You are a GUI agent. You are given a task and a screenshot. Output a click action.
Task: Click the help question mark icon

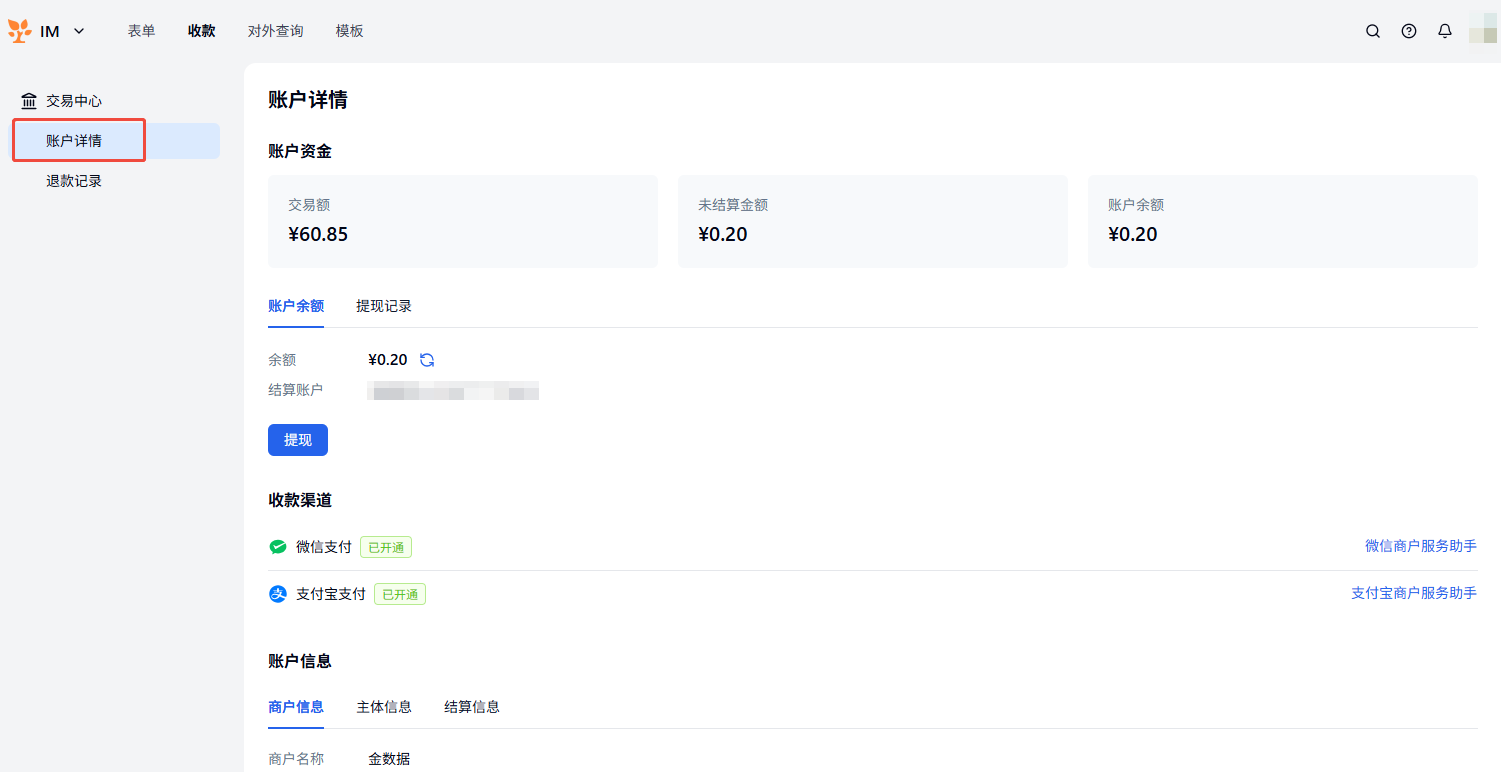click(x=1409, y=31)
